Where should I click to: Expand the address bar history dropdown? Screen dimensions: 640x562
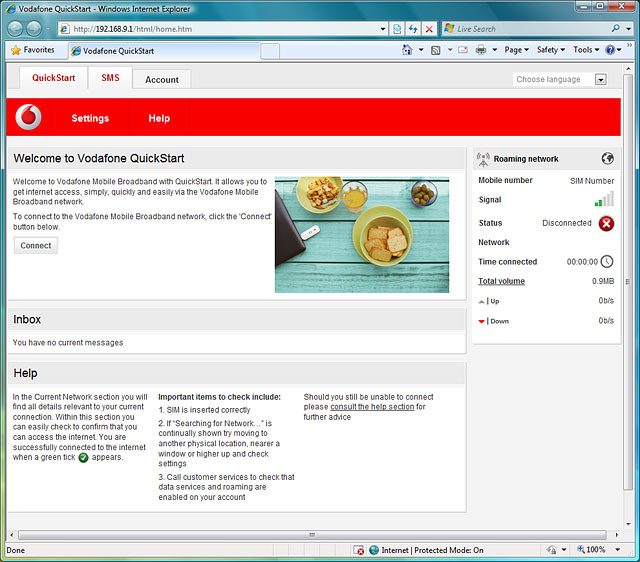[x=383, y=29]
